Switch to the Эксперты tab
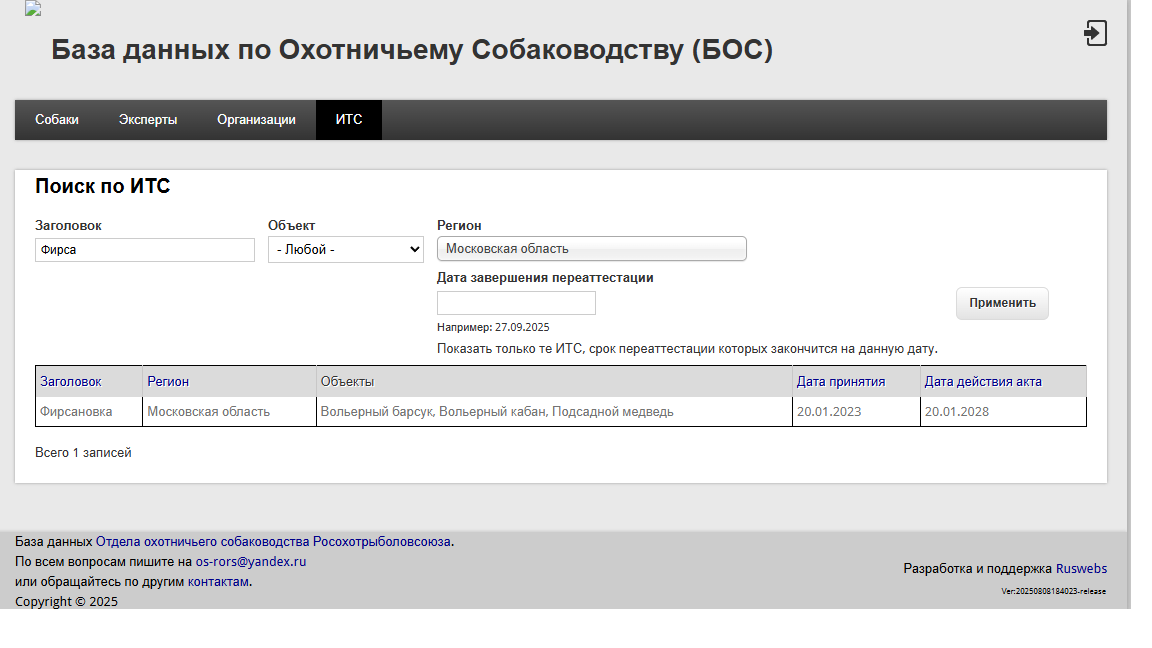Screen dimensions: 1152x648 (148, 120)
